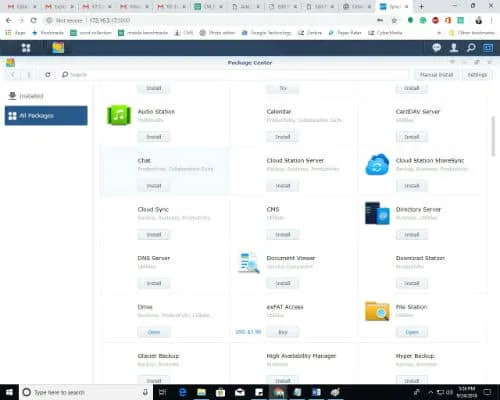Switch to the active Synology Chrome tab

click(394, 6)
